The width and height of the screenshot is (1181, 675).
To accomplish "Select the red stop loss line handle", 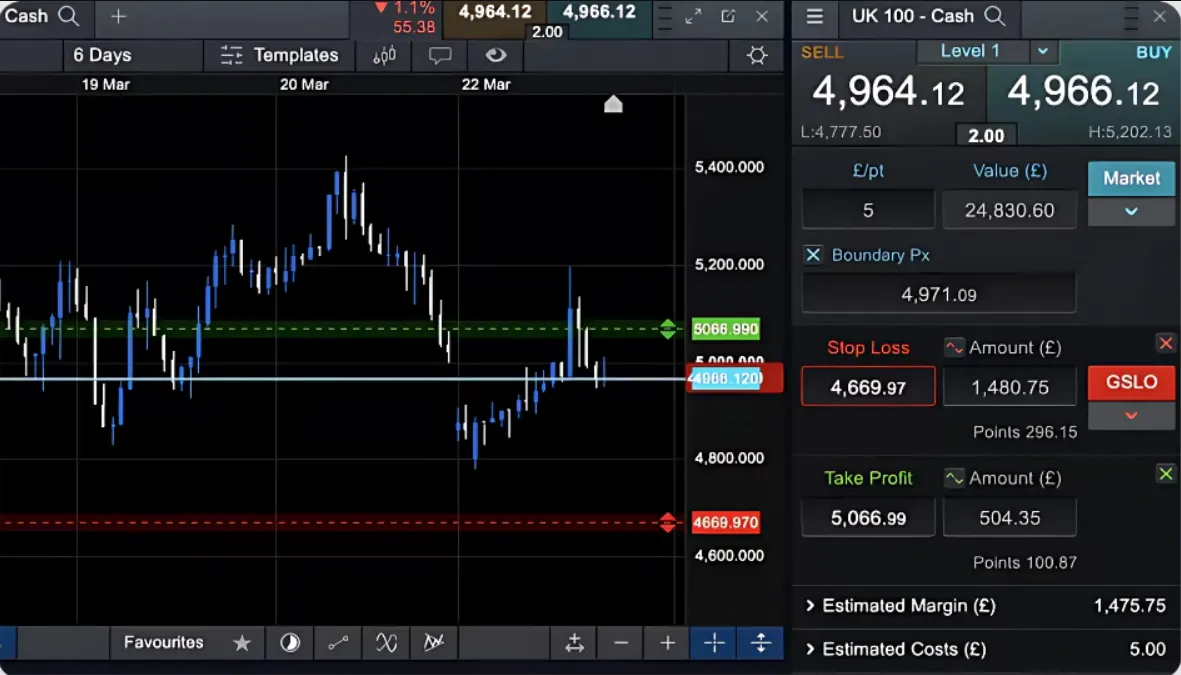I will coord(668,522).
